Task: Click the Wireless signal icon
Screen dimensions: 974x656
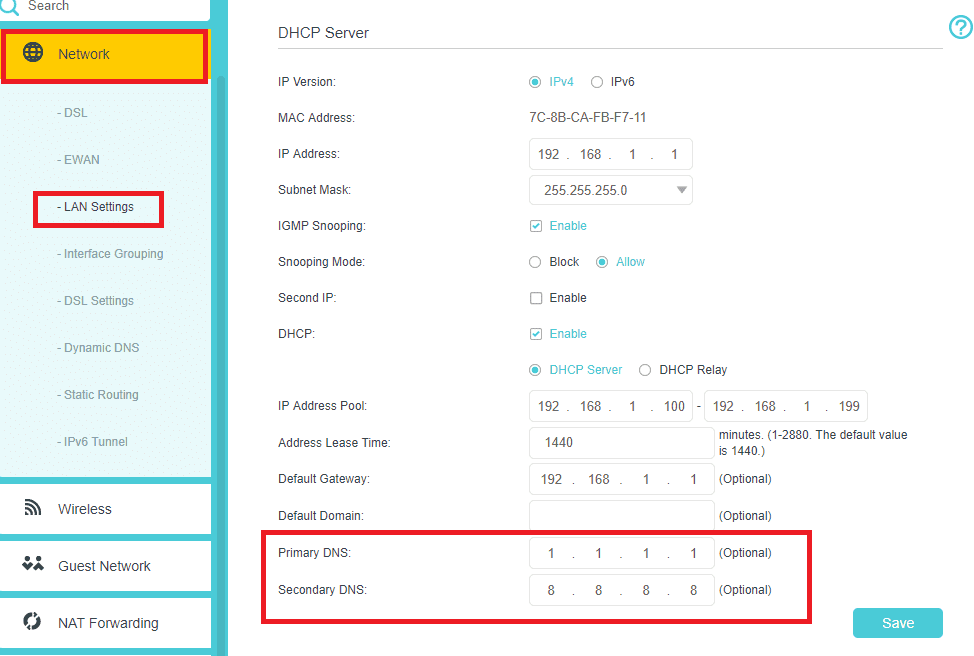Action: (x=32, y=508)
